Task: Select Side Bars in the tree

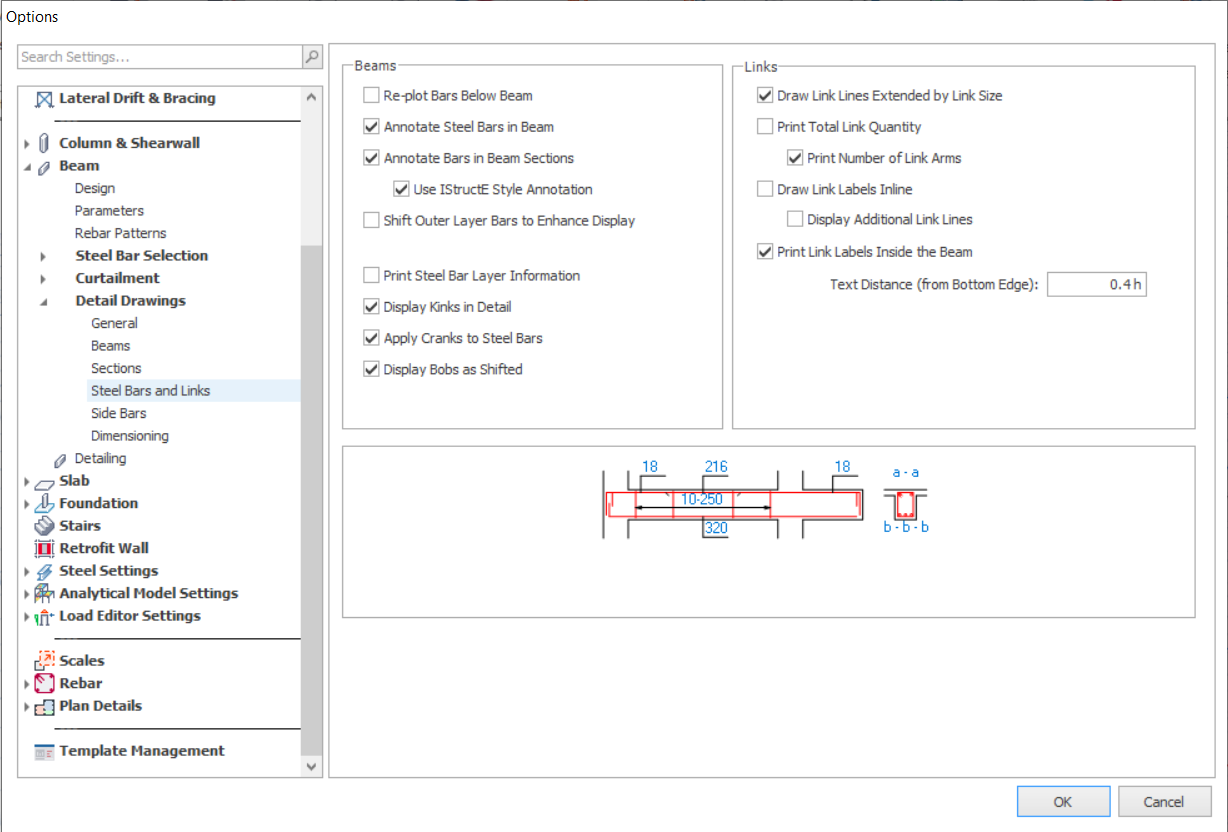Action: coord(118,413)
